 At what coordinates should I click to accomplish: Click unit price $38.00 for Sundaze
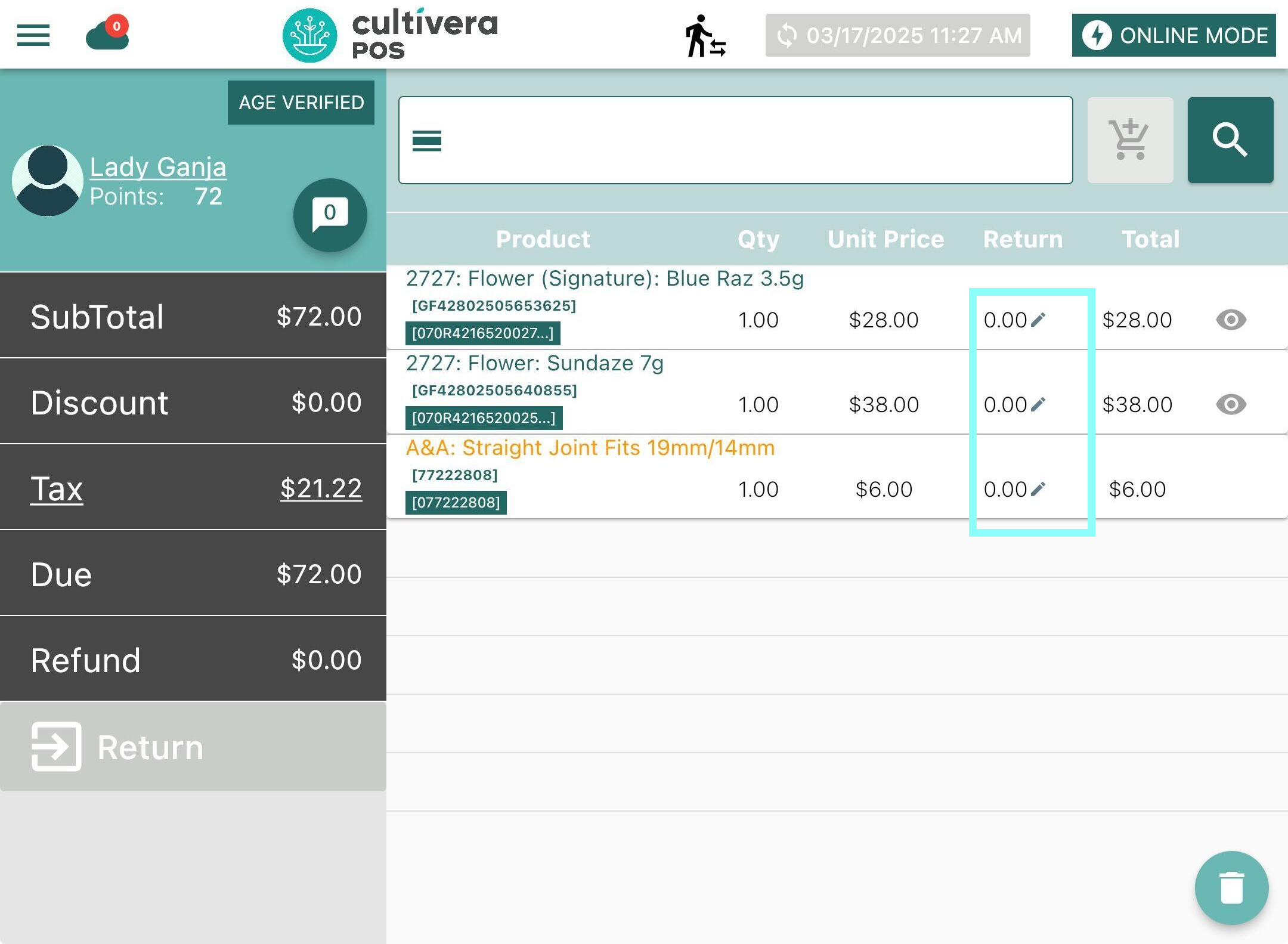click(x=884, y=404)
